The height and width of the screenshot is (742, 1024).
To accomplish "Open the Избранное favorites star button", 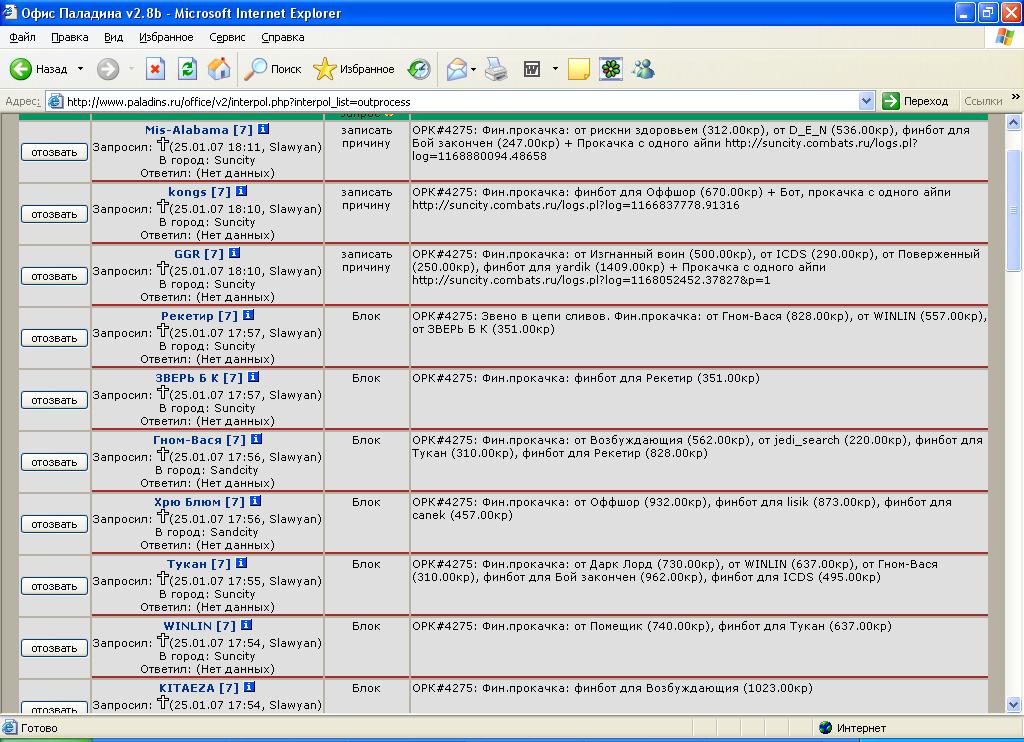I will point(354,69).
